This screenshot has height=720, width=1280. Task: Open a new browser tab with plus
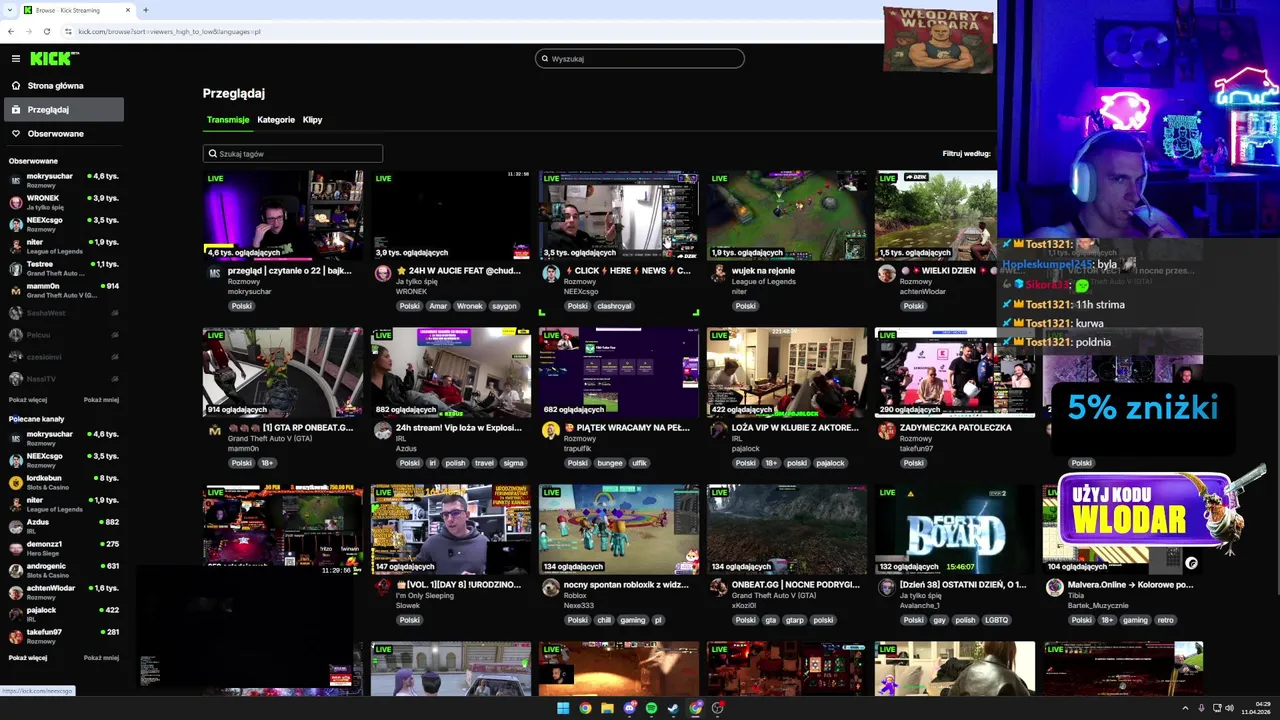point(146,10)
